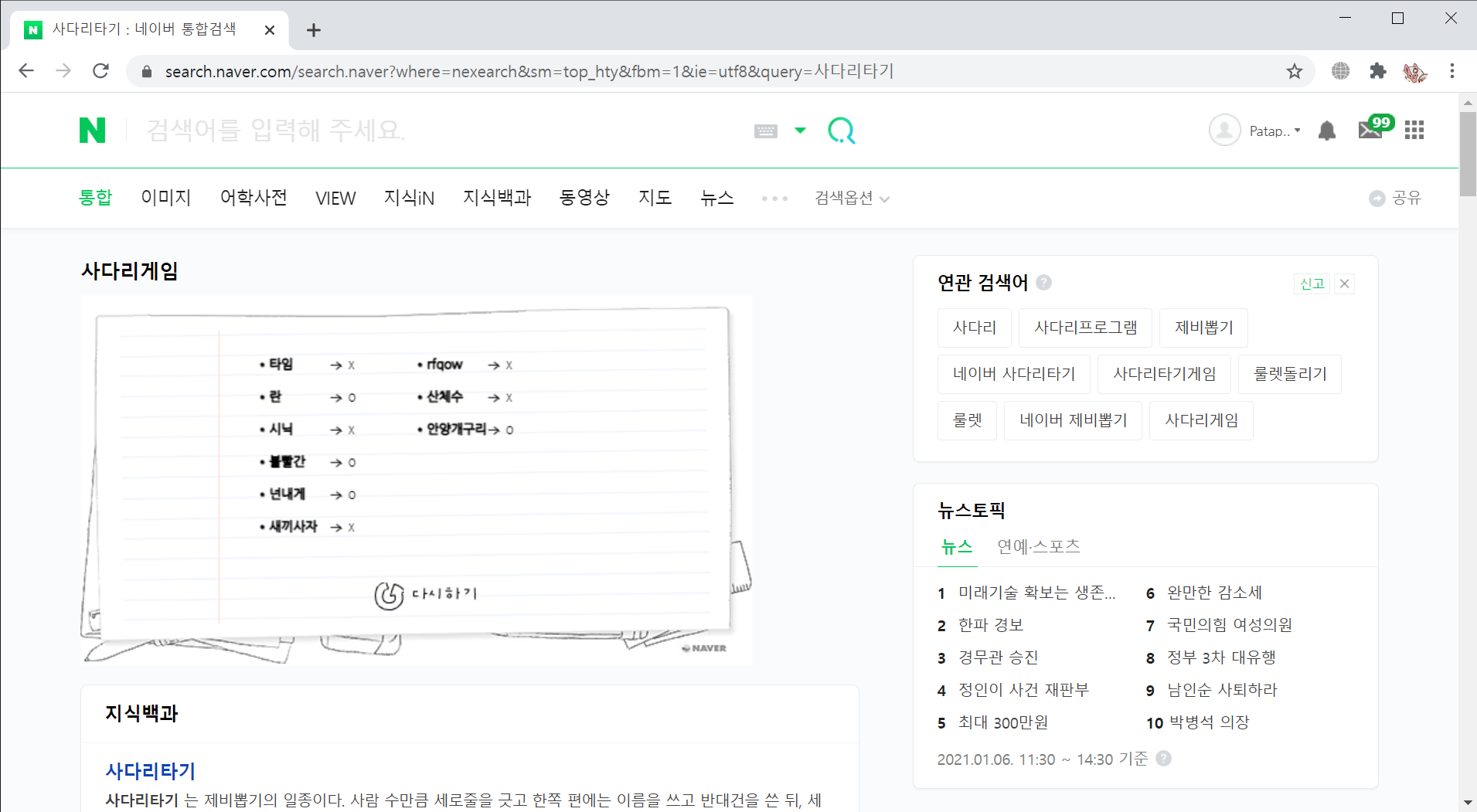The image size is (1477, 812).
Task: Select related search 사다리타기게임
Action: (1164, 374)
